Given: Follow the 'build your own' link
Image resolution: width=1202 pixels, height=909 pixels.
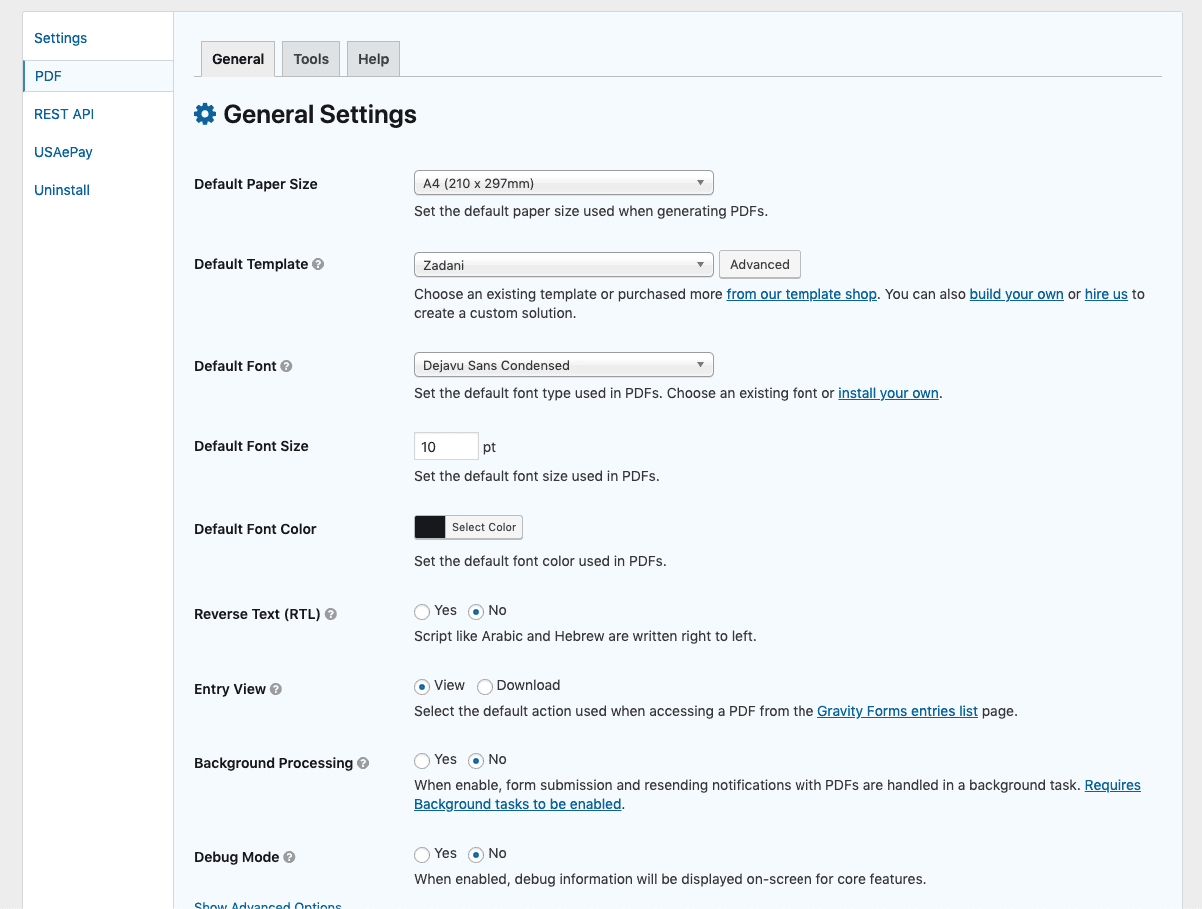Looking at the screenshot, I should tap(1016, 294).
